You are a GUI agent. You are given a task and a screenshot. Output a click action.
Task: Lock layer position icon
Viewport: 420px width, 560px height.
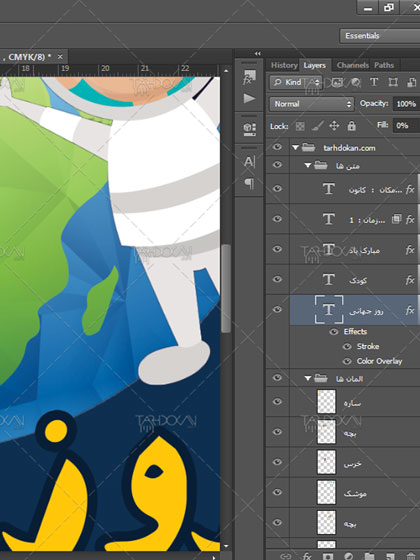334,126
